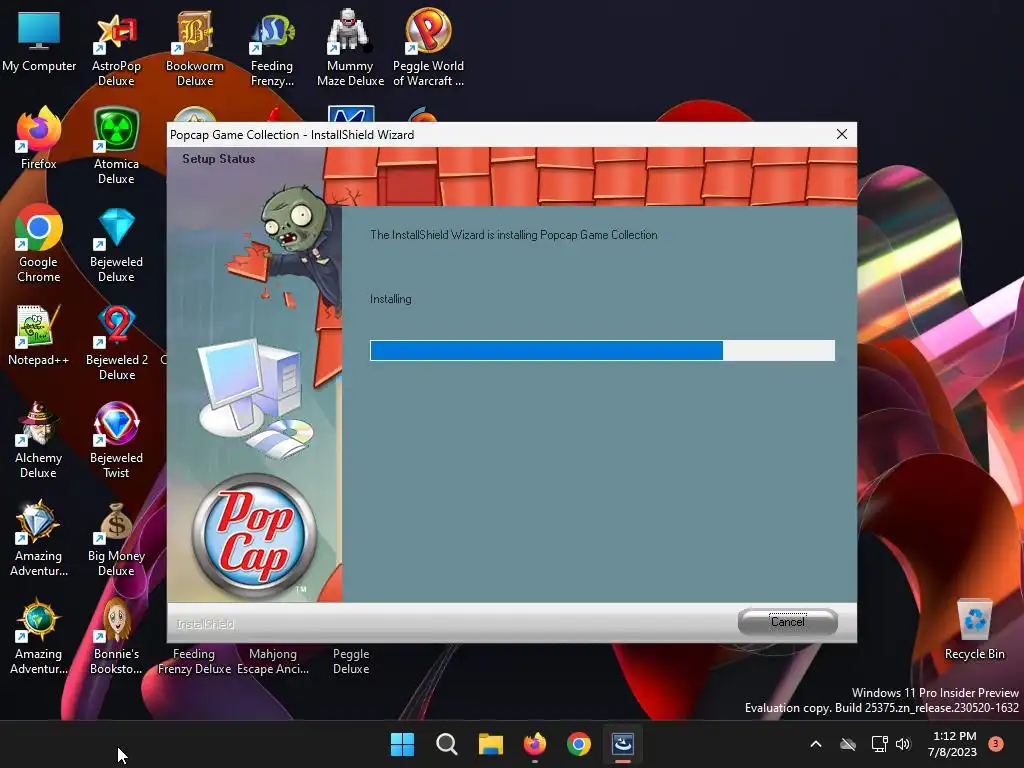The height and width of the screenshot is (768, 1024).
Task: Select the Atomica Deluxe shortcut
Action: click(116, 146)
